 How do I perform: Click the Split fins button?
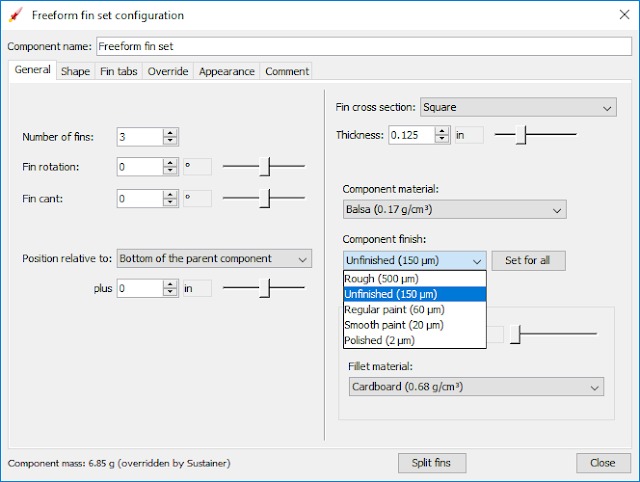[x=432, y=463]
